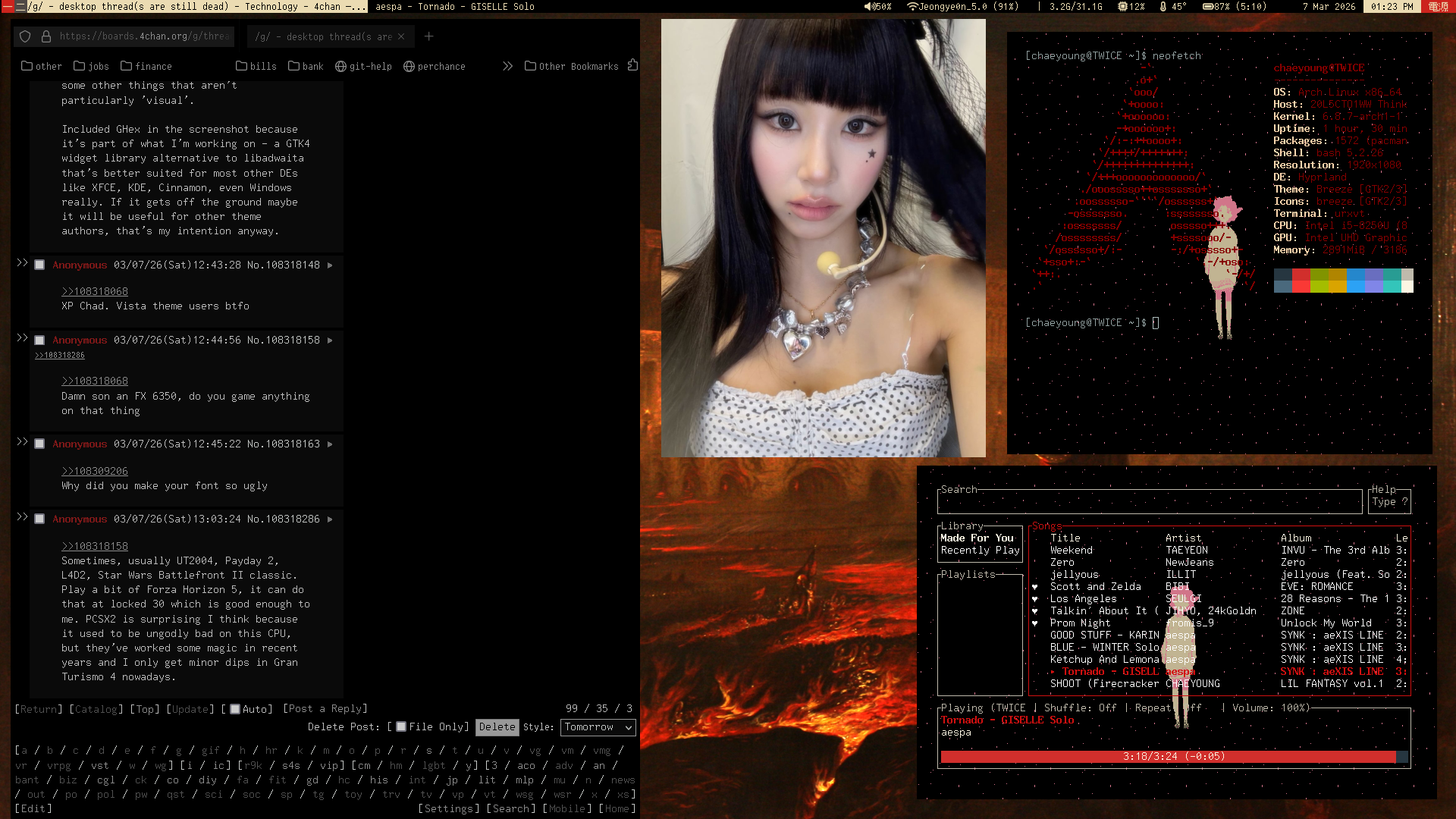Image resolution: width=1456 pixels, height=819 pixels.
Task: Open the git-help bookmark
Action: coord(364,67)
